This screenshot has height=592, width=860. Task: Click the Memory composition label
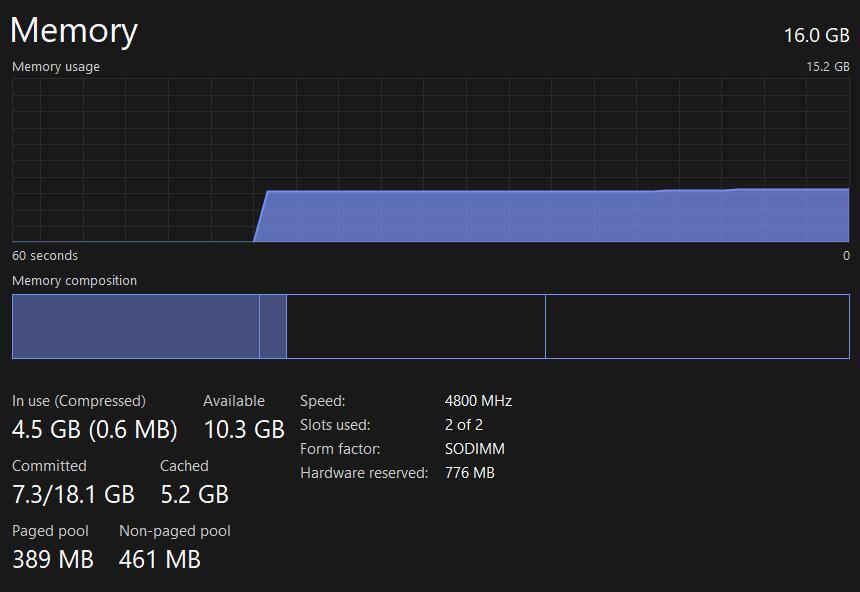74,281
